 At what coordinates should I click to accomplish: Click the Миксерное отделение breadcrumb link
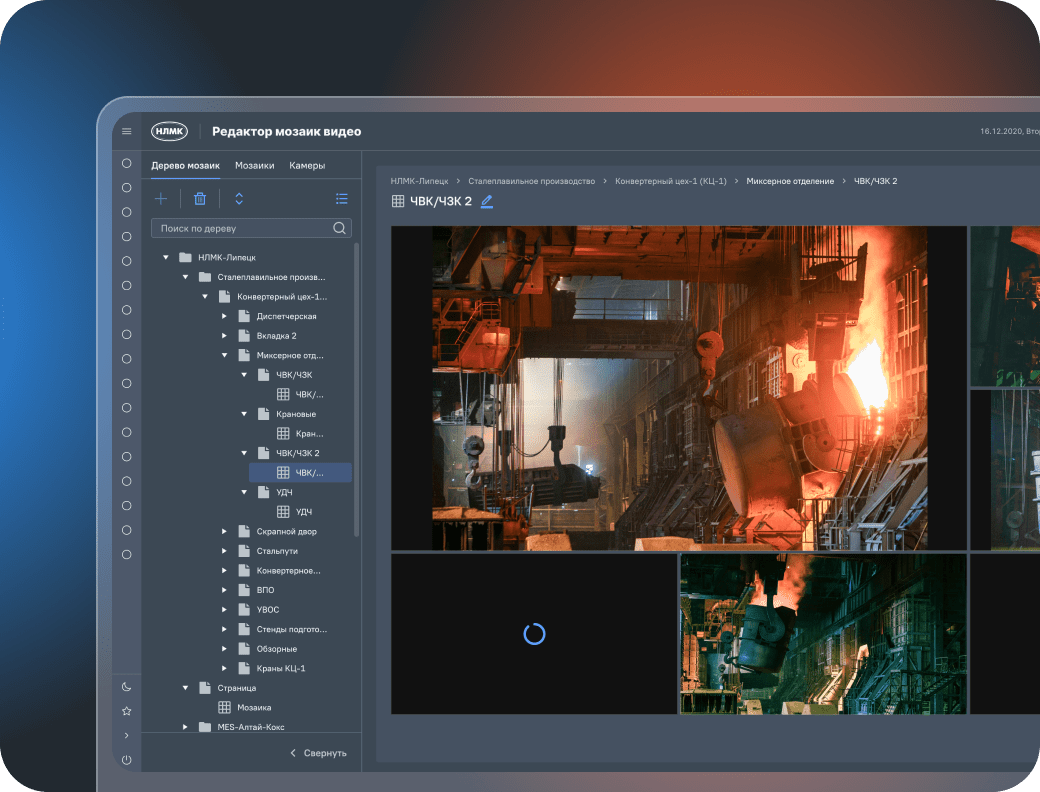click(789, 181)
